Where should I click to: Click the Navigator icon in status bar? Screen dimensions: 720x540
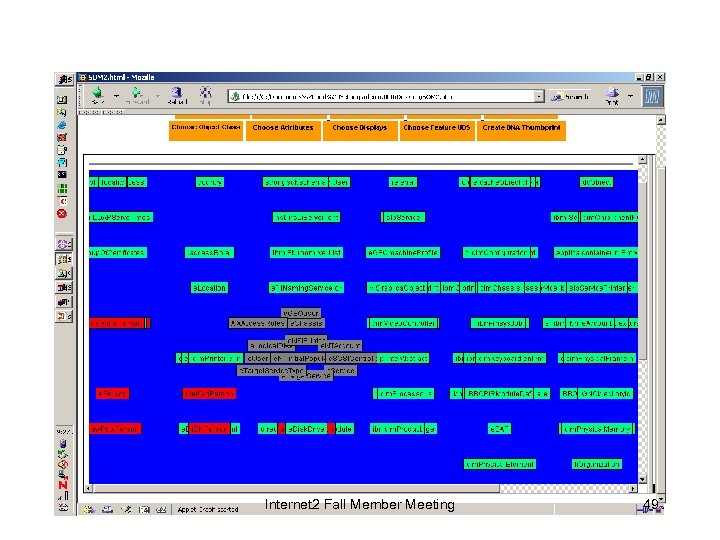(89, 509)
